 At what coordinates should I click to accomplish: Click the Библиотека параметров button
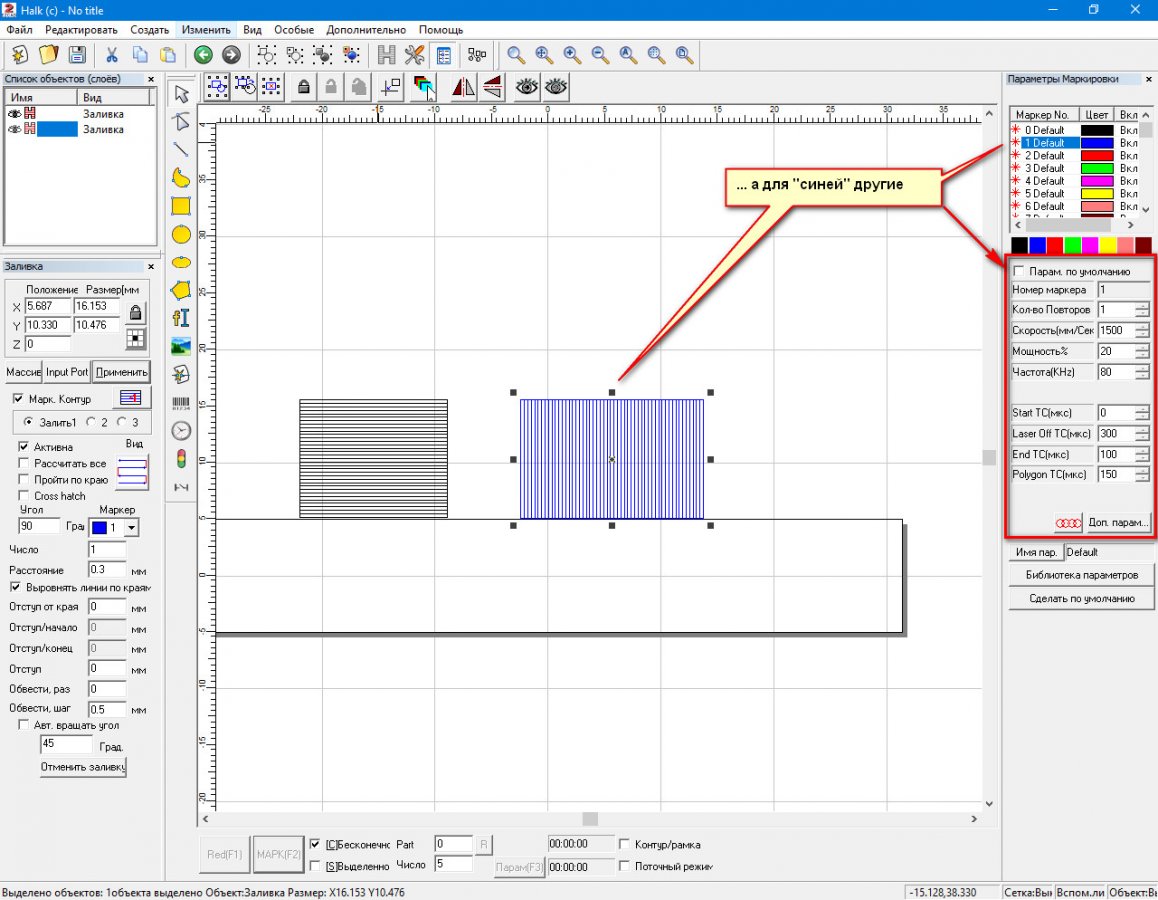click(x=1081, y=575)
